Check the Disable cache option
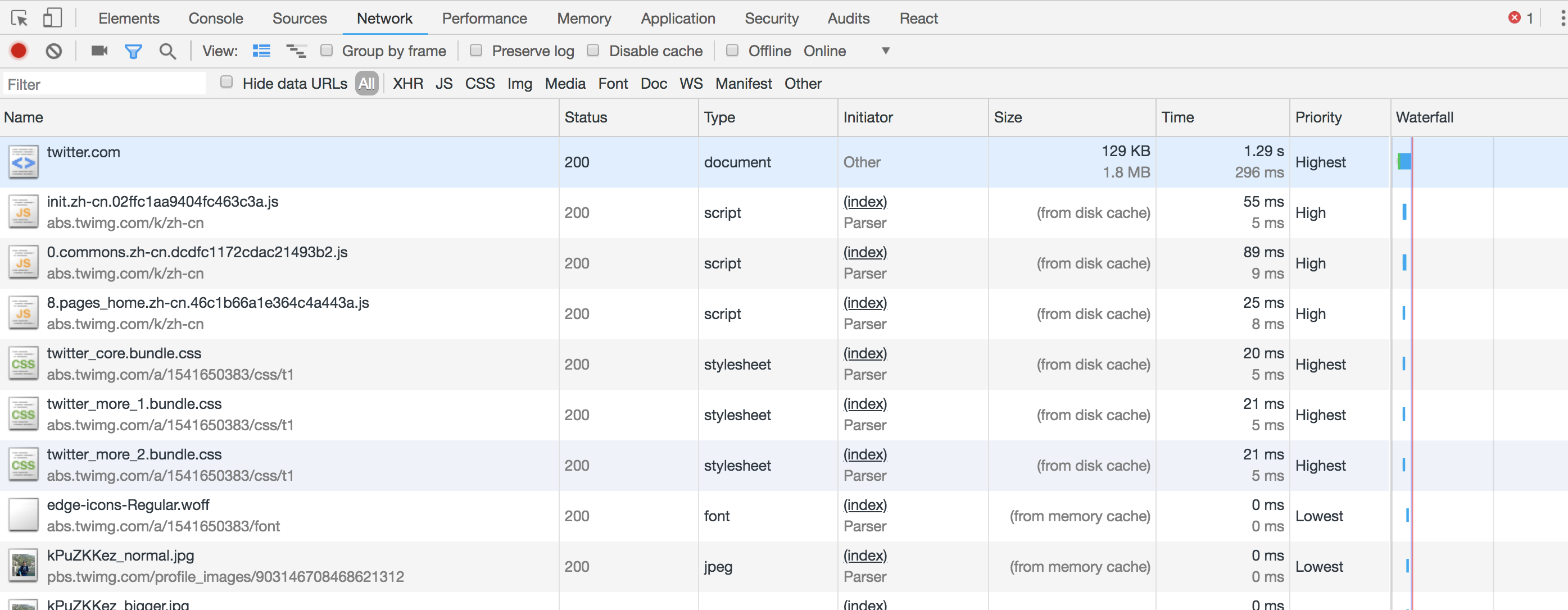Viewport: 1568px width, 610px height. [593, 51]
